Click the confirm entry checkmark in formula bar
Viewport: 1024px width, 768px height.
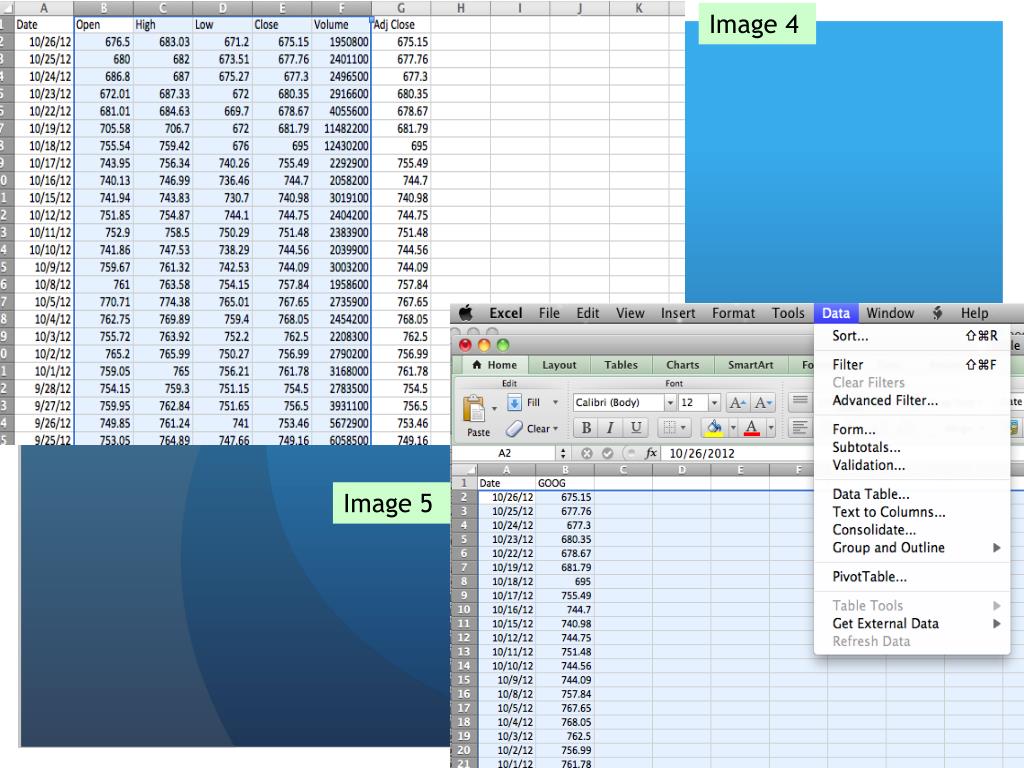click(x=607, y=453)
